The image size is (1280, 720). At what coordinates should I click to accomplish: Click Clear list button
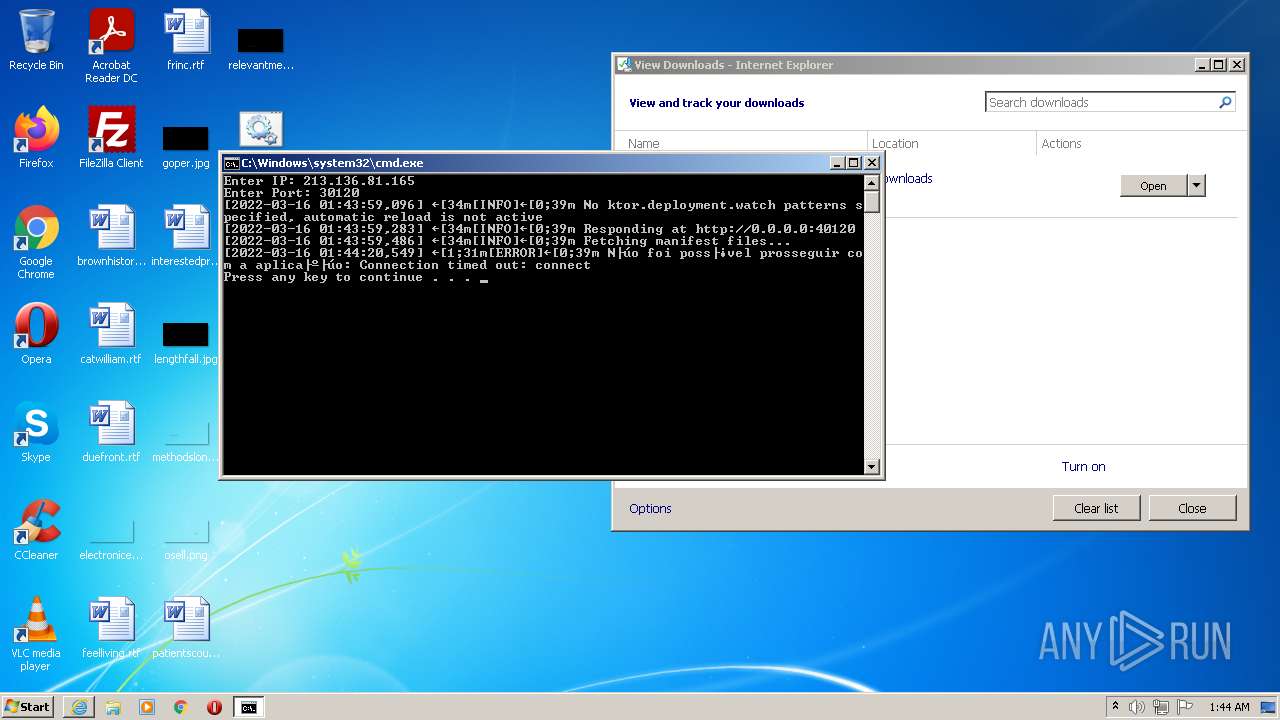pyautogui.click(x=1096, y=508)
